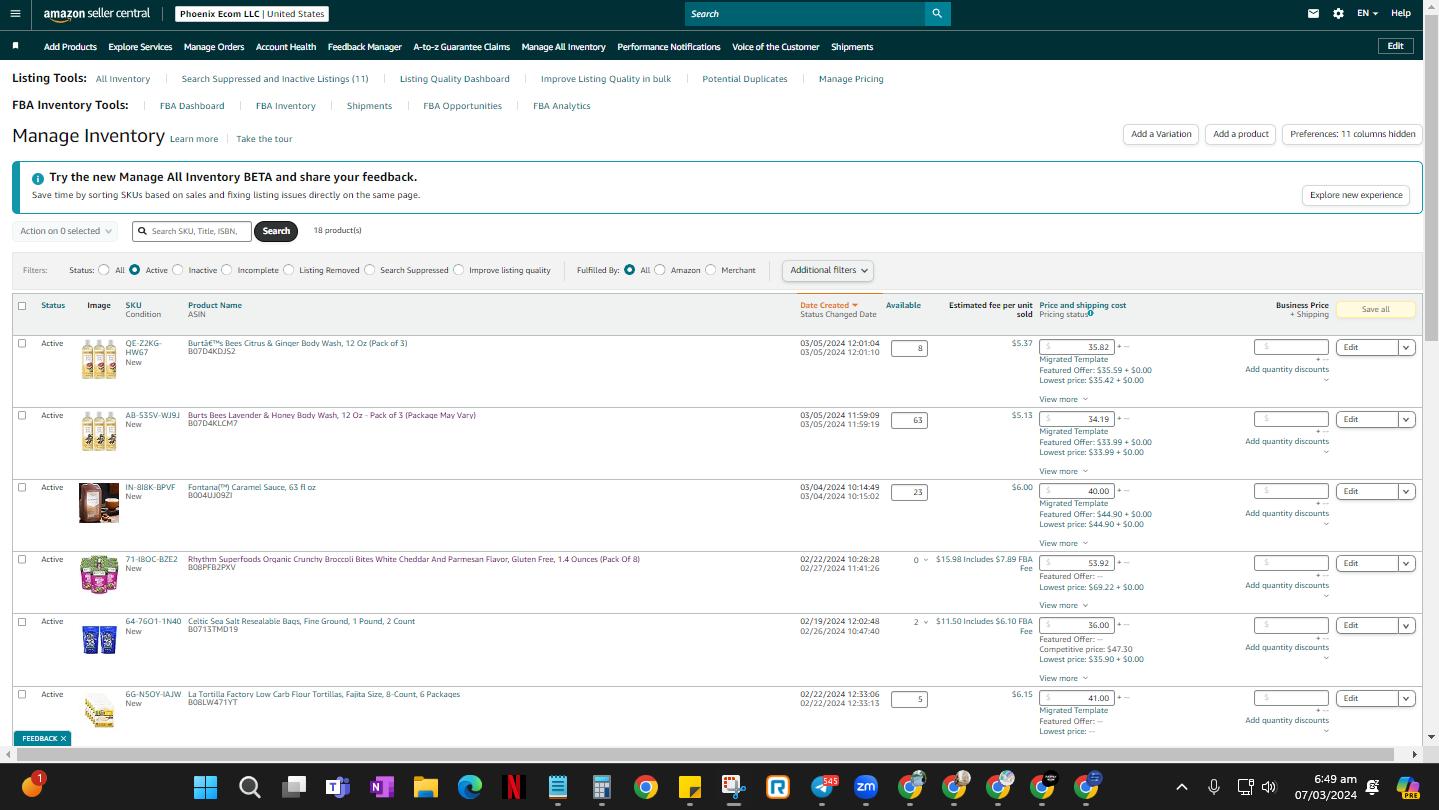Image resolution: width=1439 pixels, height=810 pixels.
Task: Show hidden system tray icons
Action: click(1182, 787)
